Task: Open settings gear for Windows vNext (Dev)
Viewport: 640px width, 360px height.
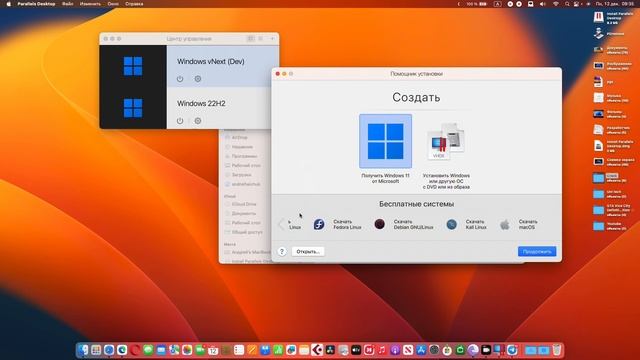Action: tap(198, 79)
